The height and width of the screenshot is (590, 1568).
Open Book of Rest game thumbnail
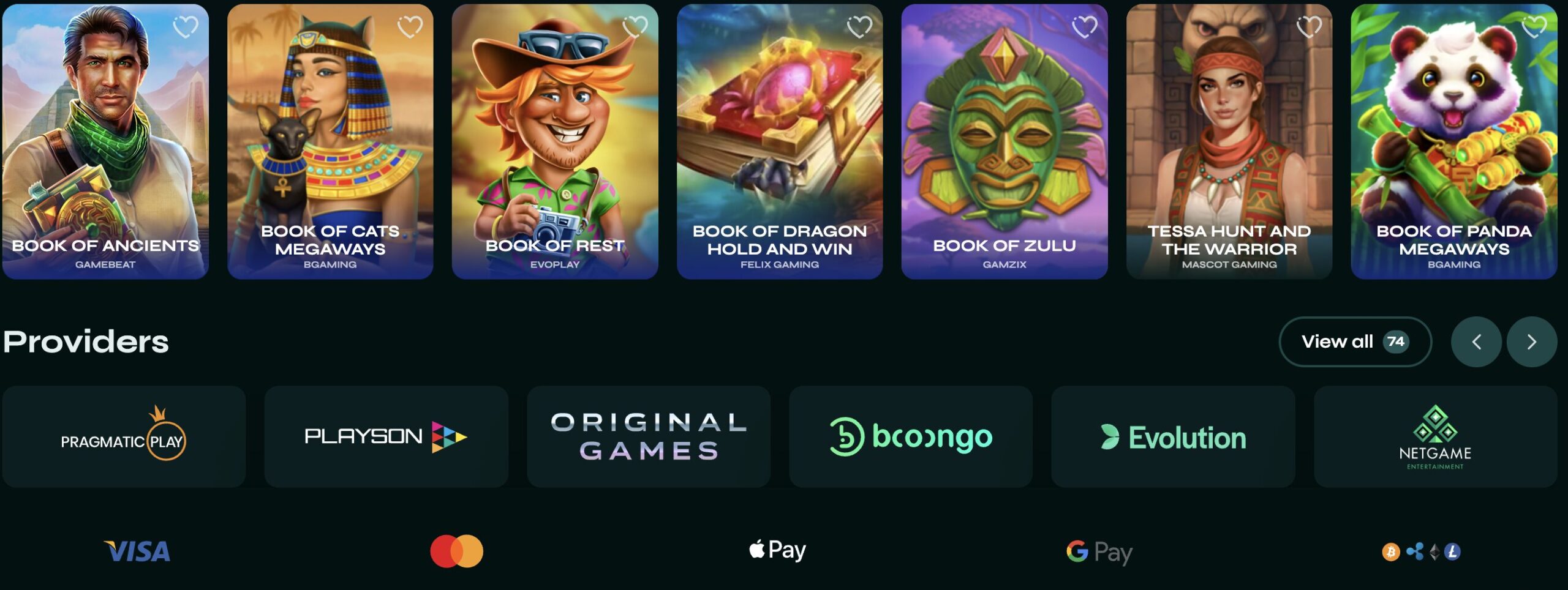click(555, 141)
